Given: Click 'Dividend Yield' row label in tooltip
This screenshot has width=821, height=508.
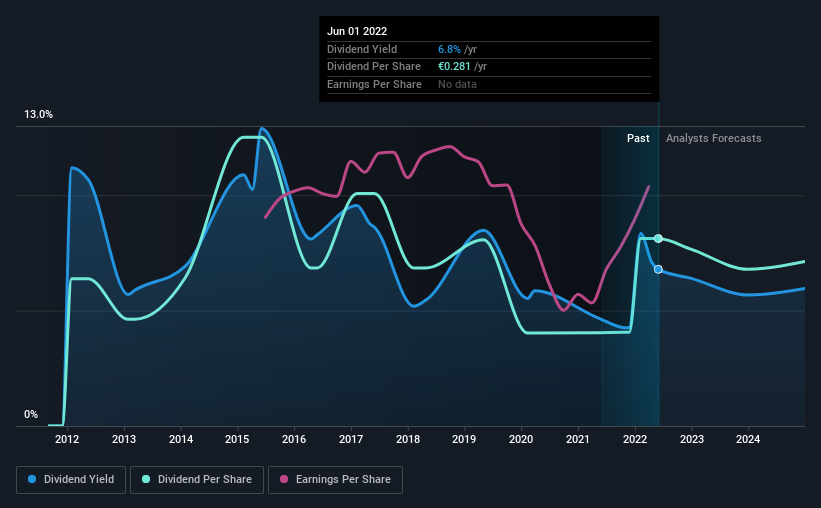Looking at the screenshot, I should (x=362, y=49).
